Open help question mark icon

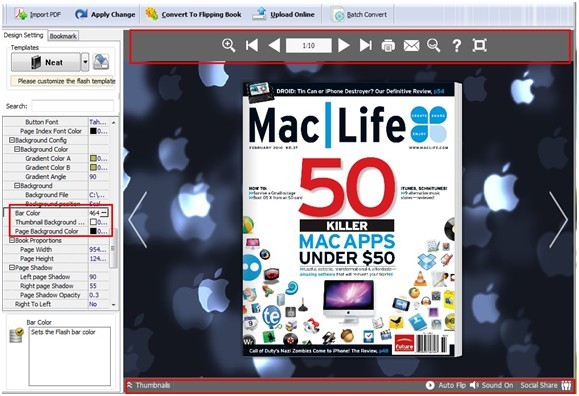tap(457, 46)
